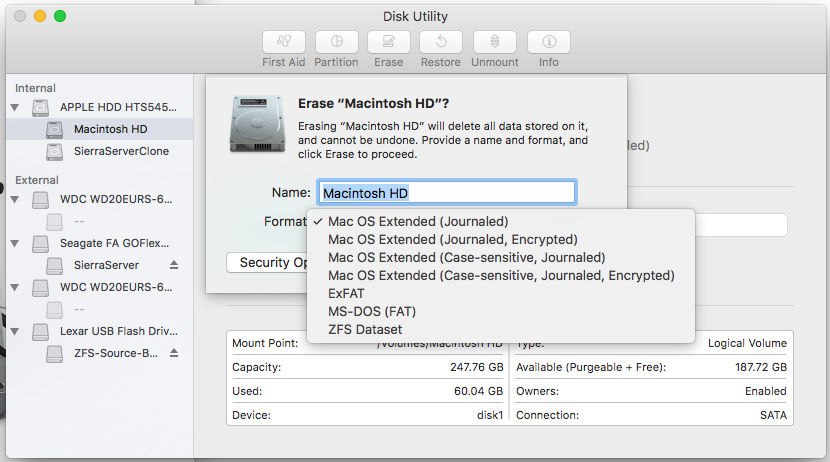Click the Seagate FA GOFlex drive icon

pos(40,243)
